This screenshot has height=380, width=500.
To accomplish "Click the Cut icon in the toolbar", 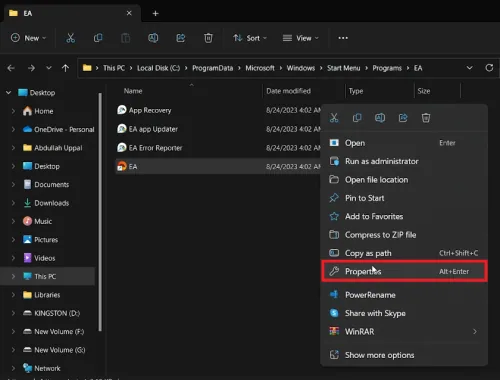I will click(x=70, y=38).
